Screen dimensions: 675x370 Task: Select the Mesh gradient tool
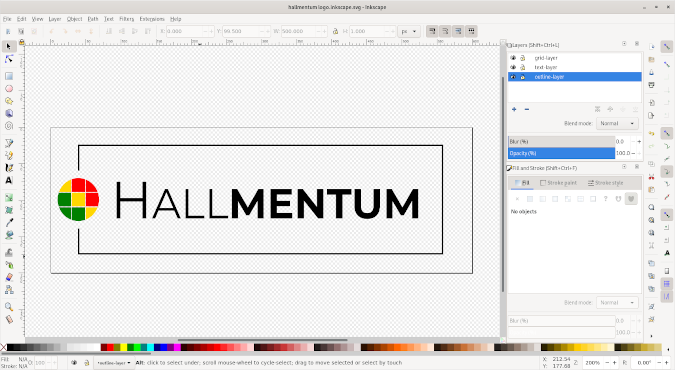(9, 210)
